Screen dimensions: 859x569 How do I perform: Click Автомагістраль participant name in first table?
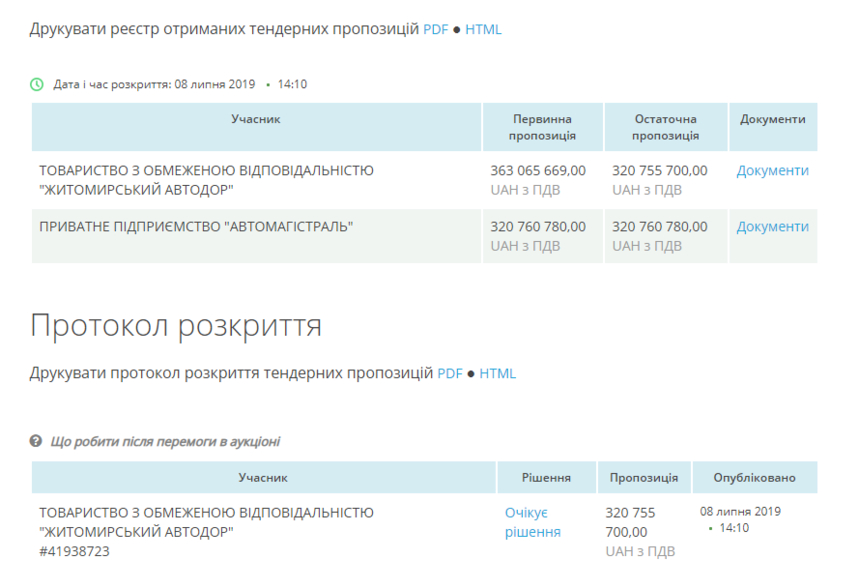(195, 227)
